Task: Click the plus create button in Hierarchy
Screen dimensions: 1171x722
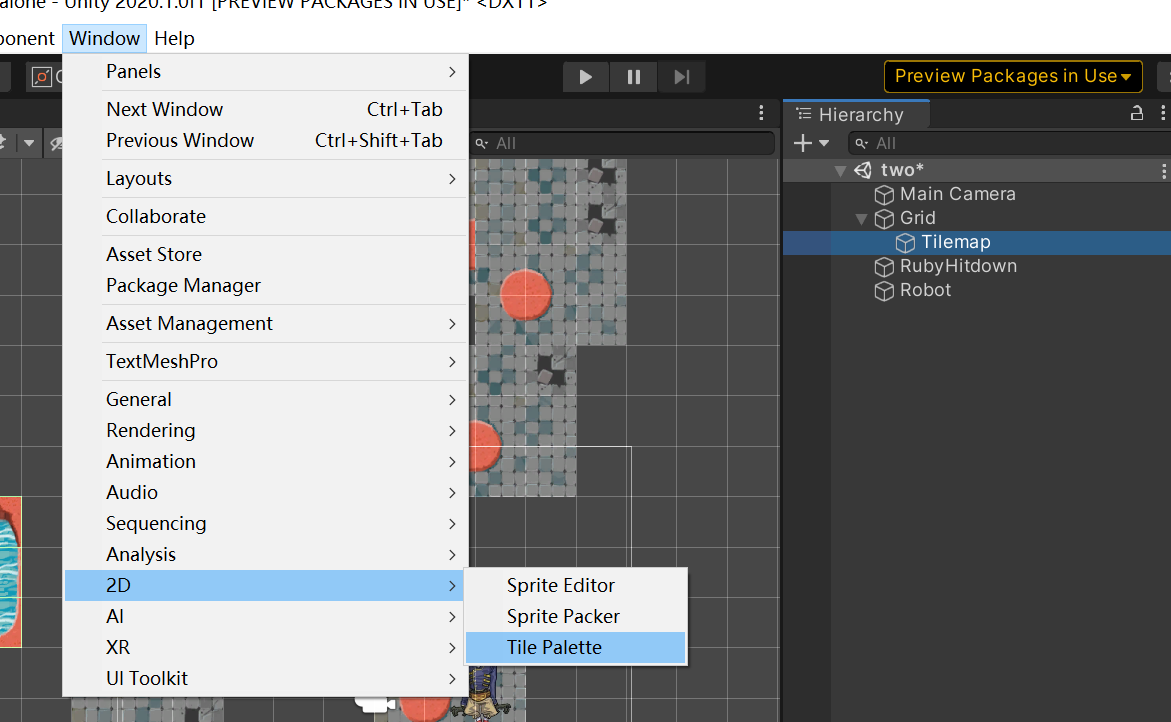Action: coord(803,143)
